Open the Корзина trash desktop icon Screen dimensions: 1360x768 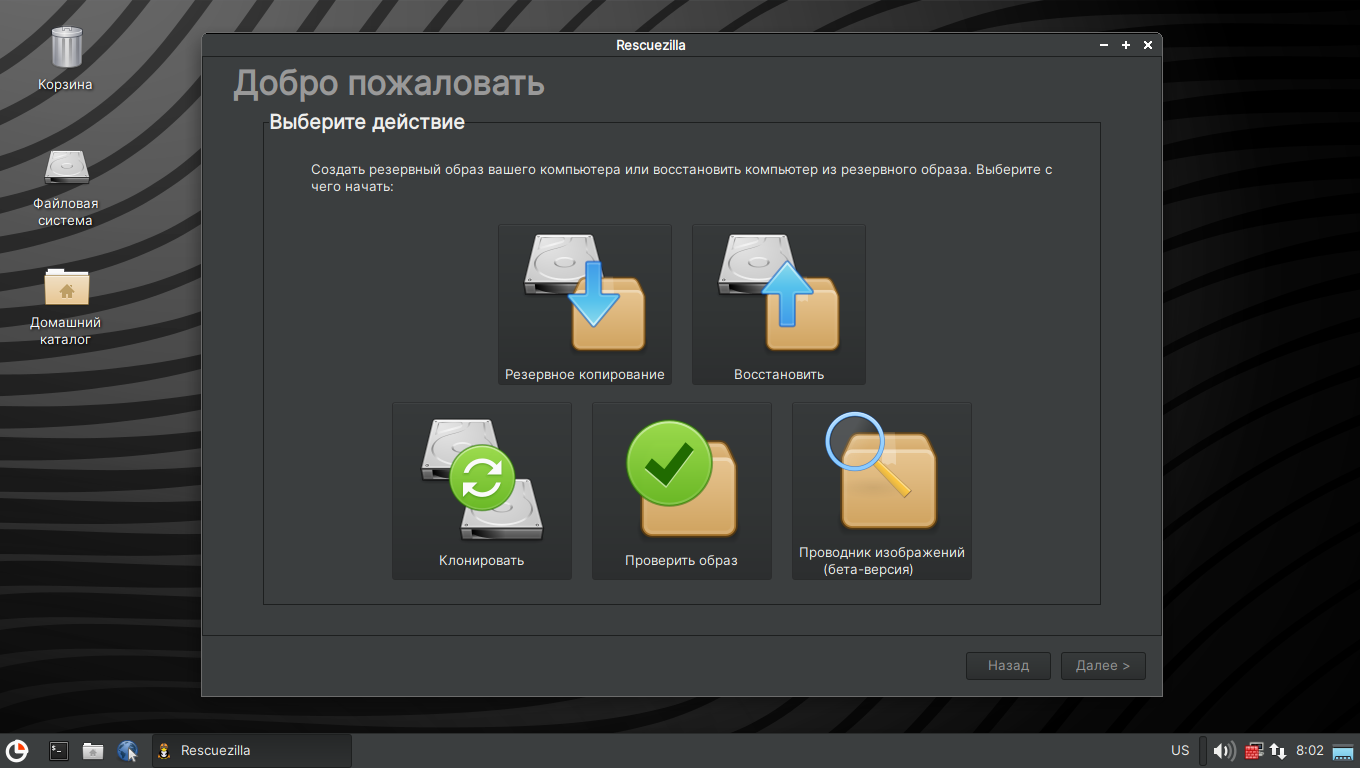66,59
